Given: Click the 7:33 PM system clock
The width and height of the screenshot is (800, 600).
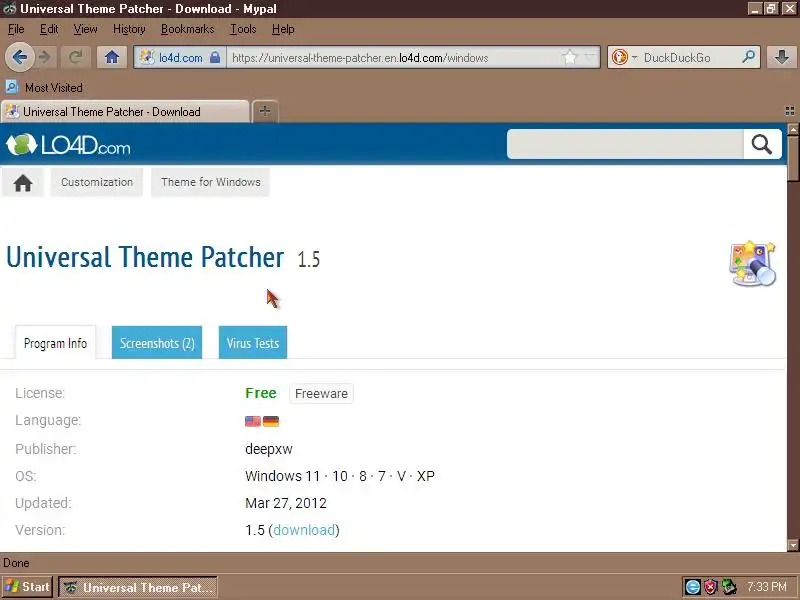Looking at the screenshot, I should 767,587.
